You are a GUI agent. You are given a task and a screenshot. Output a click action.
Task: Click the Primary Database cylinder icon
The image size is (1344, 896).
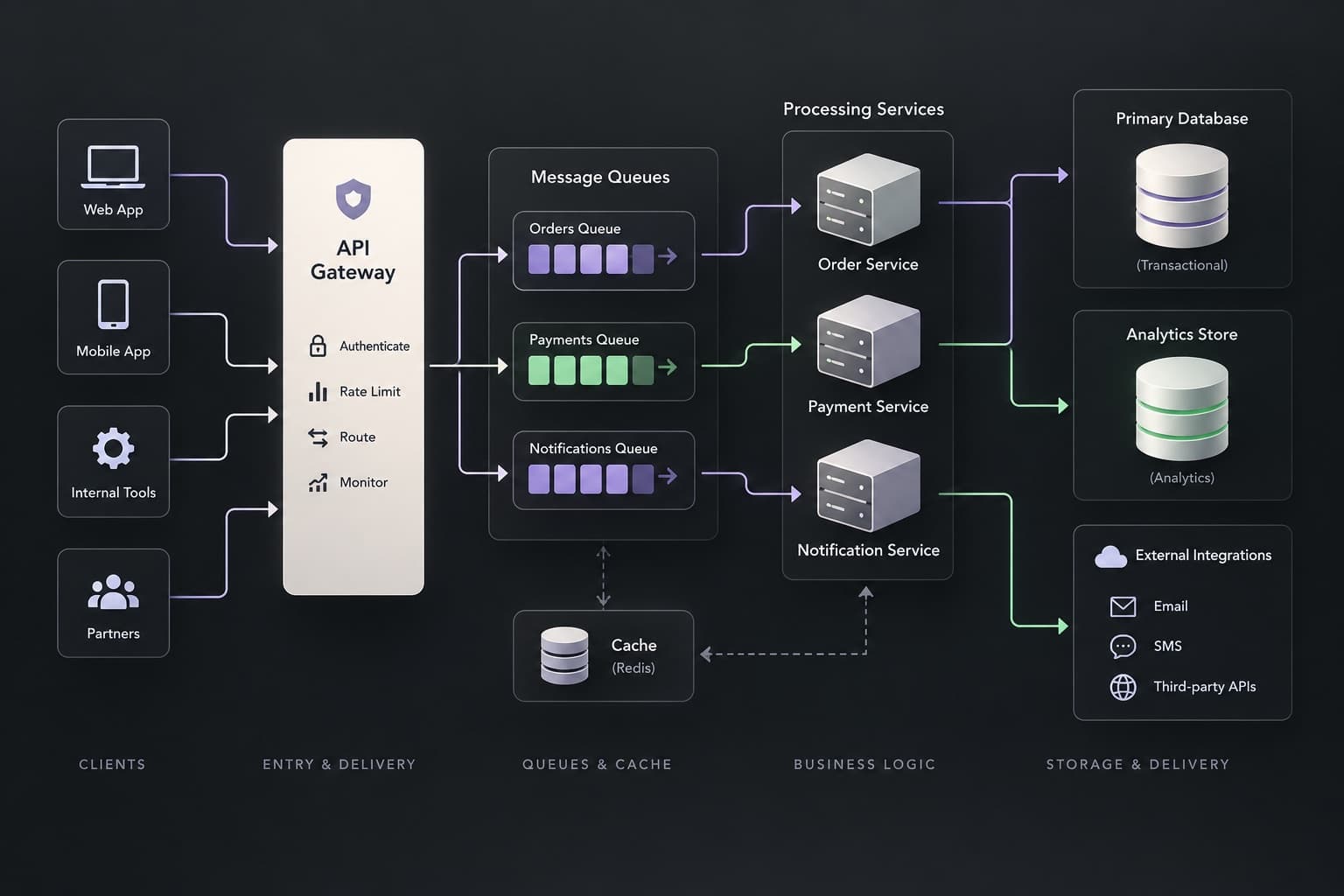pyautogui.click(x=1182, y=196)
